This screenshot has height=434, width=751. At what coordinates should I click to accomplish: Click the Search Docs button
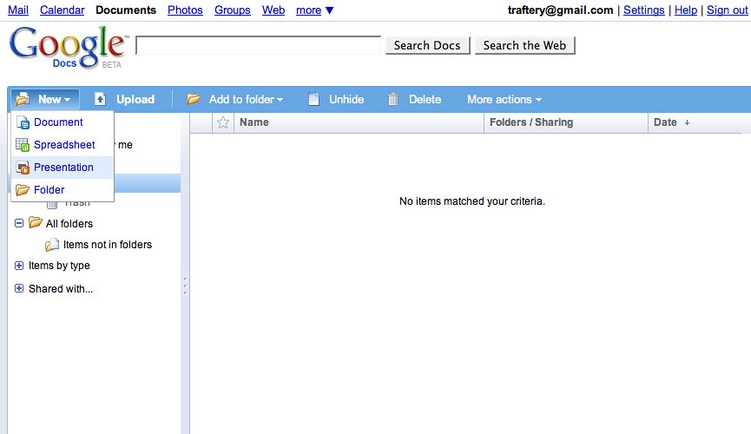coord(427,46)
